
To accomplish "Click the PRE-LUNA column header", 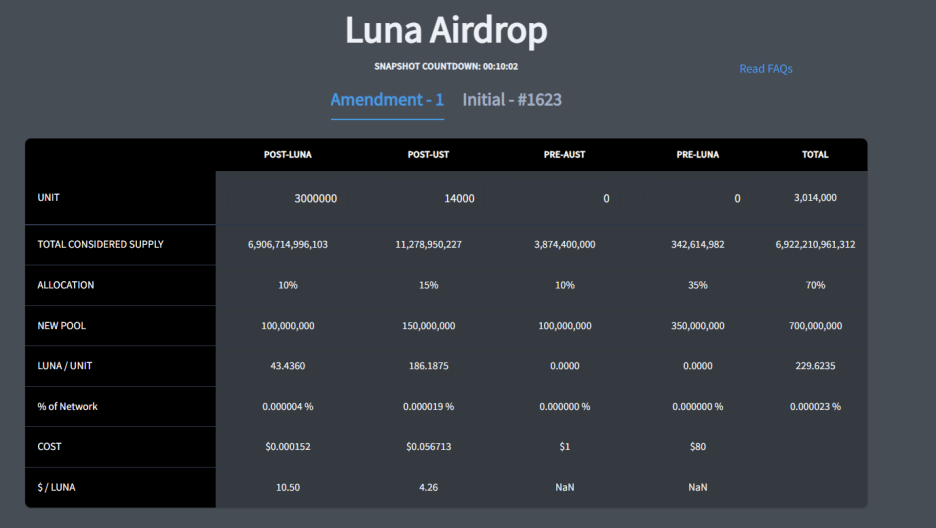I will pyautogui.click(x=697, y=155).
